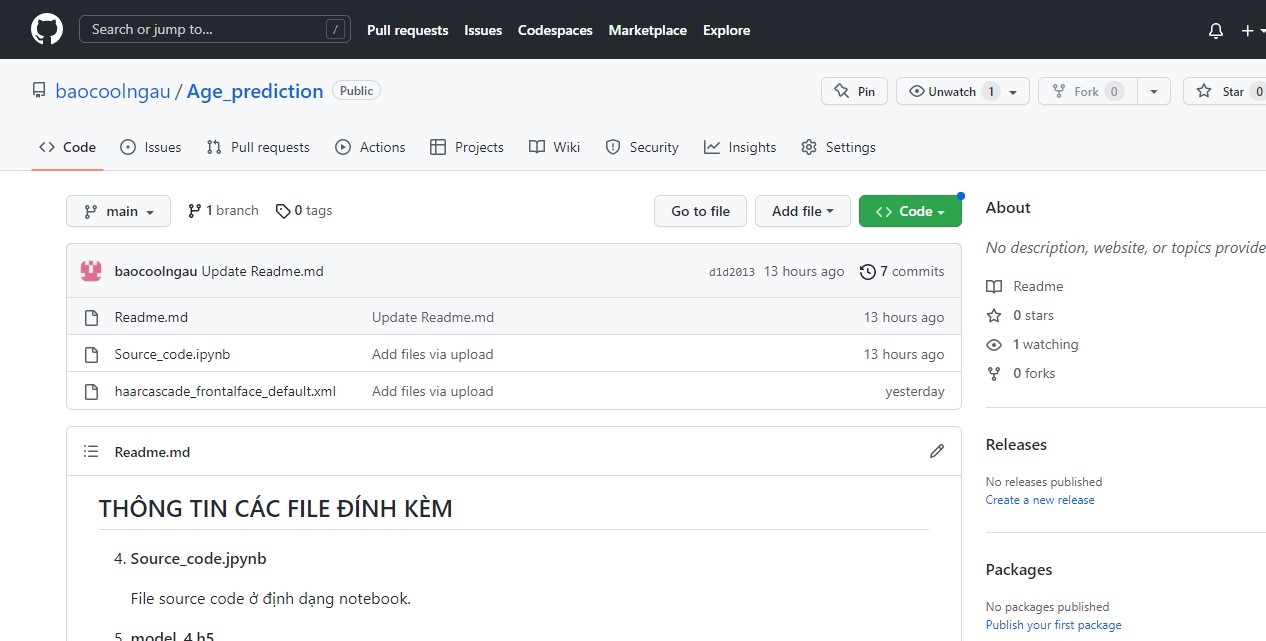Open the Packages heading link
This screenshot has width=1266, height=641.
point(1019,570)
